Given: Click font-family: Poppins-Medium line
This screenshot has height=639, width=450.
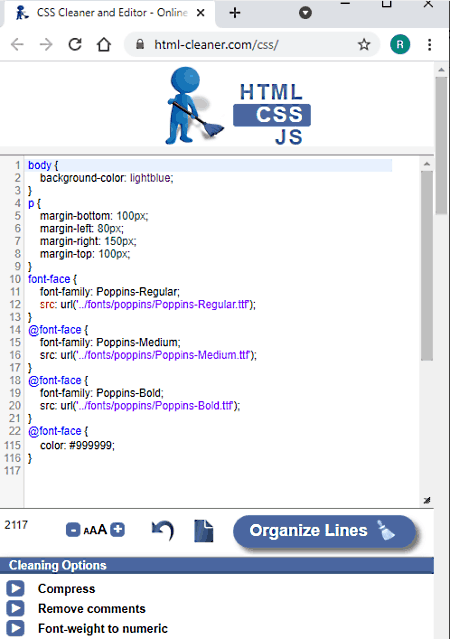Looking at the screenshot, I should click(x=110, y=342).
